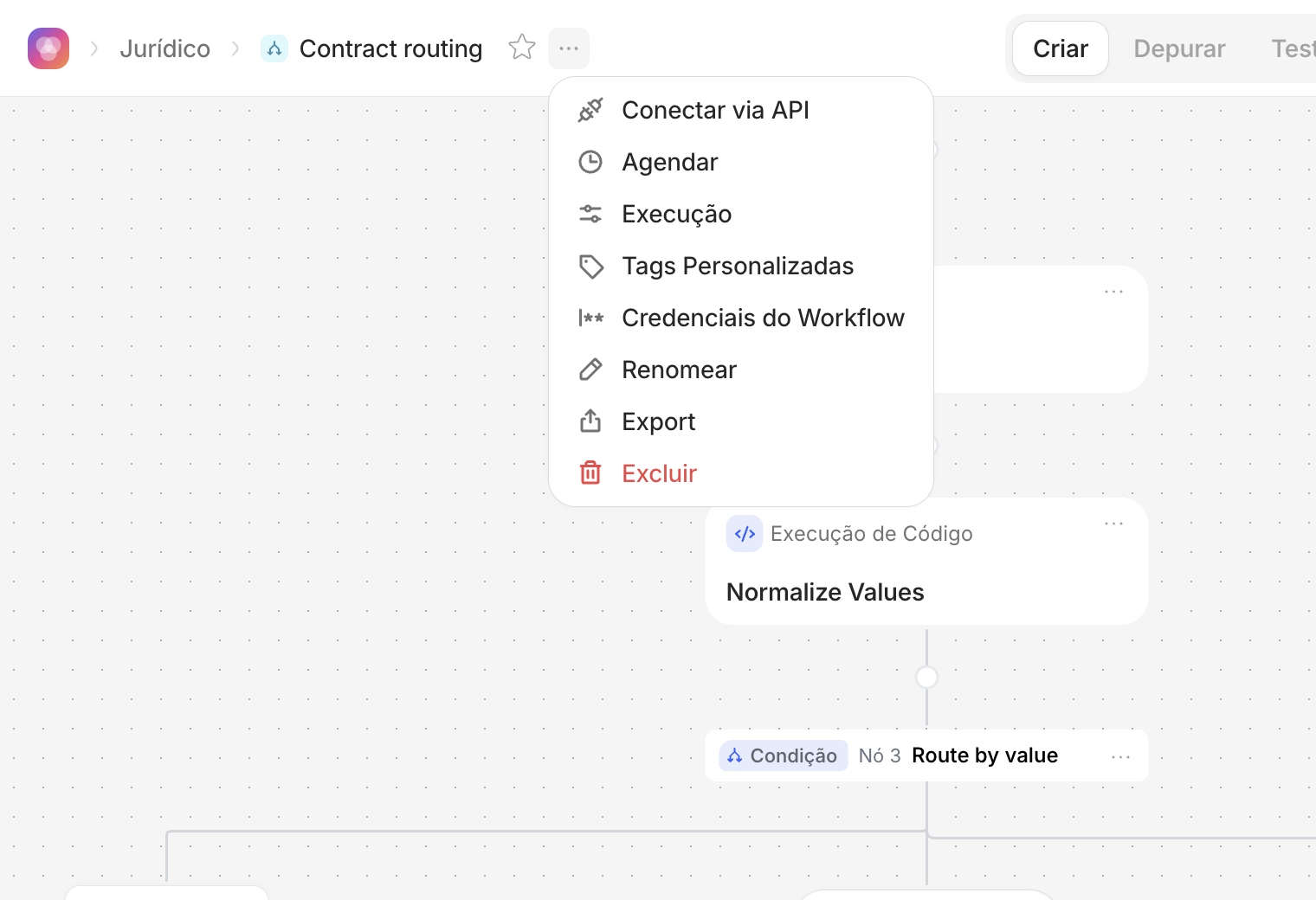The image size is (1316, 900).
Task: Switch to the Criar tab
Action: pos(1061,48)
